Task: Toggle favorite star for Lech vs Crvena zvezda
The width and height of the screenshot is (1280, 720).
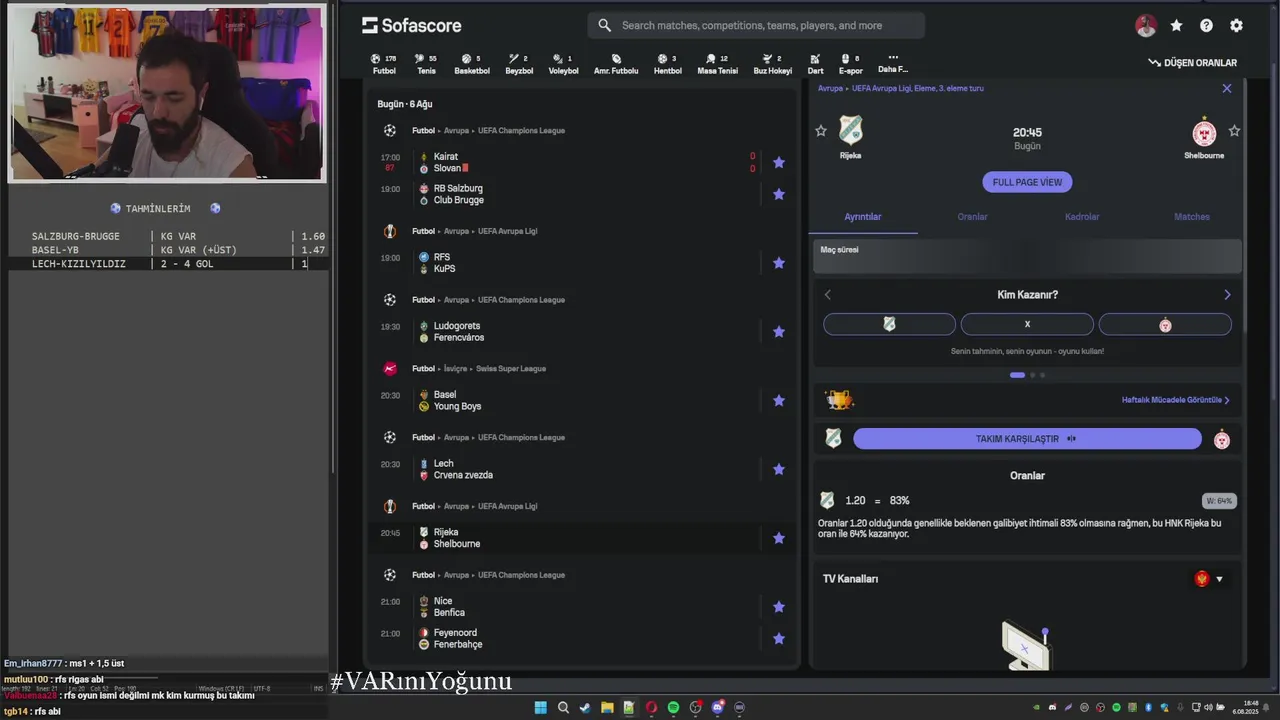Action: pos(779,469)
